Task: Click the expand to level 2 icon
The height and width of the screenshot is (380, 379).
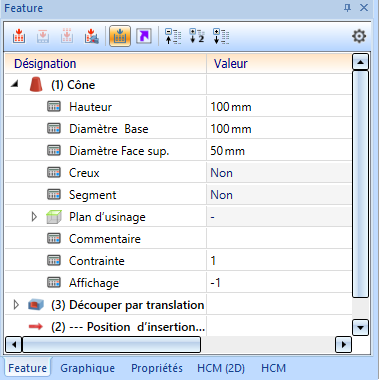Action: pos(197,36)
